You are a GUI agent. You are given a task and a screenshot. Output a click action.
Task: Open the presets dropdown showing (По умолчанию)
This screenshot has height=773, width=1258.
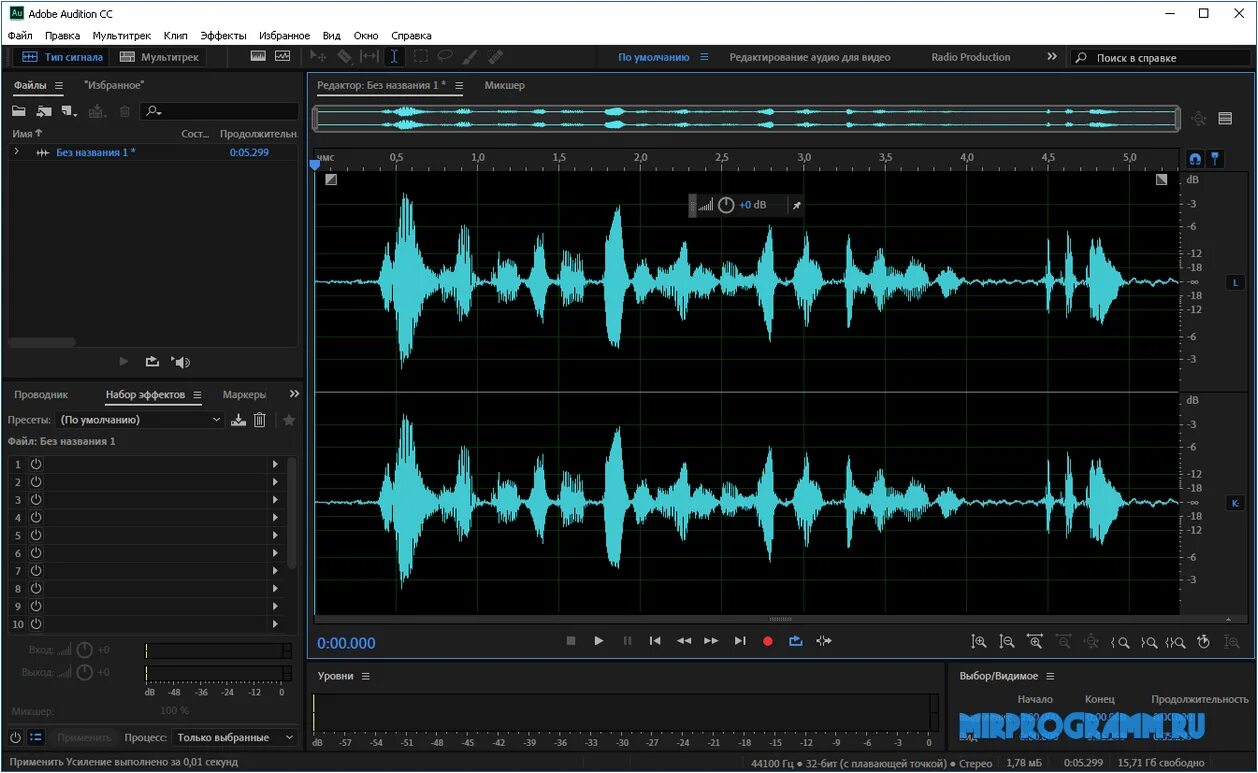pyautogui.click(x=138, y=419)
